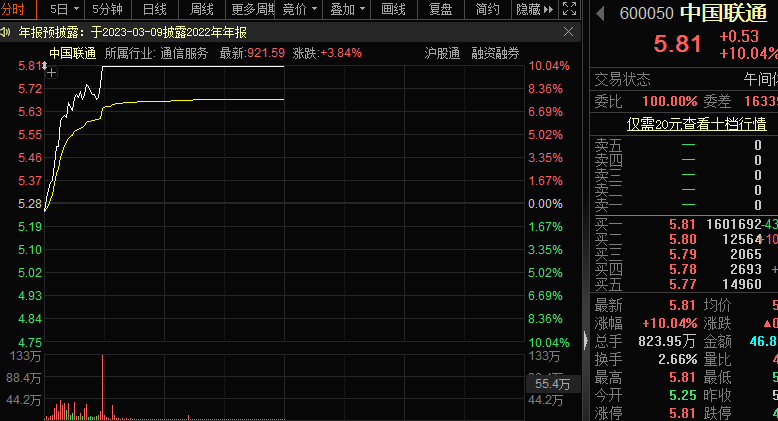Click the stock code 600050

(647, 13)
